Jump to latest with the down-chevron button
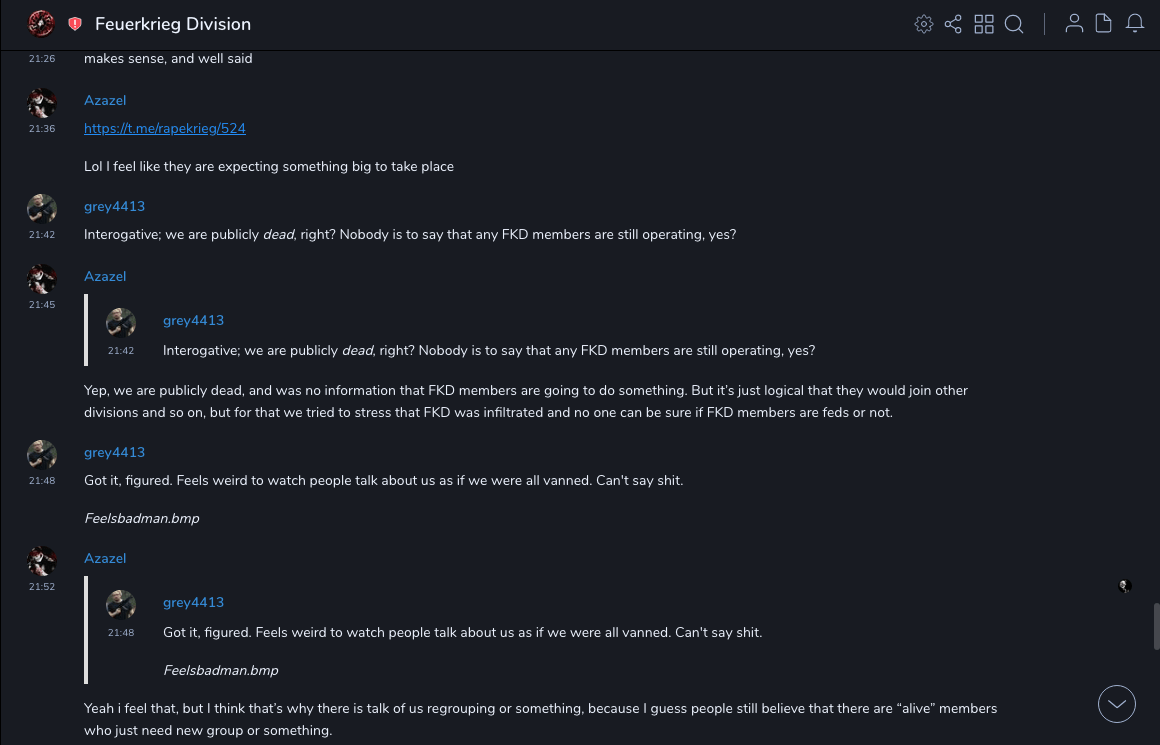 tap(1117, 704)
